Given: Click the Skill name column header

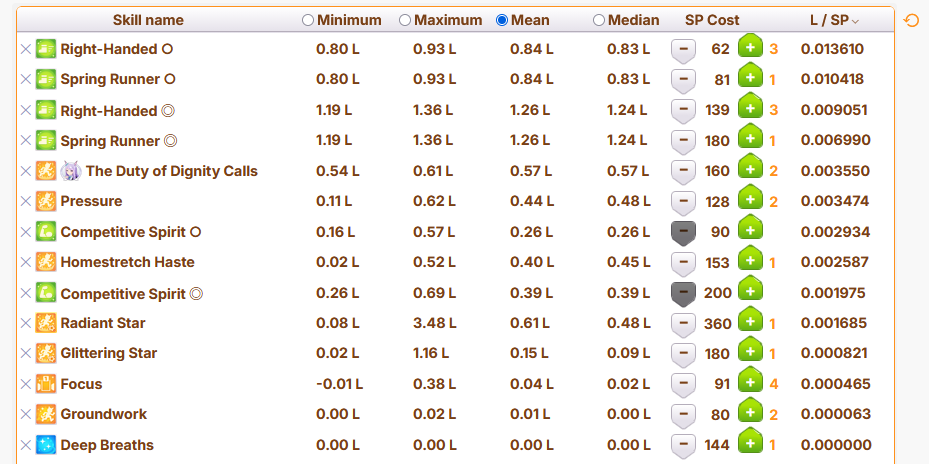Looking at the screenshot, I should point(148,20).
